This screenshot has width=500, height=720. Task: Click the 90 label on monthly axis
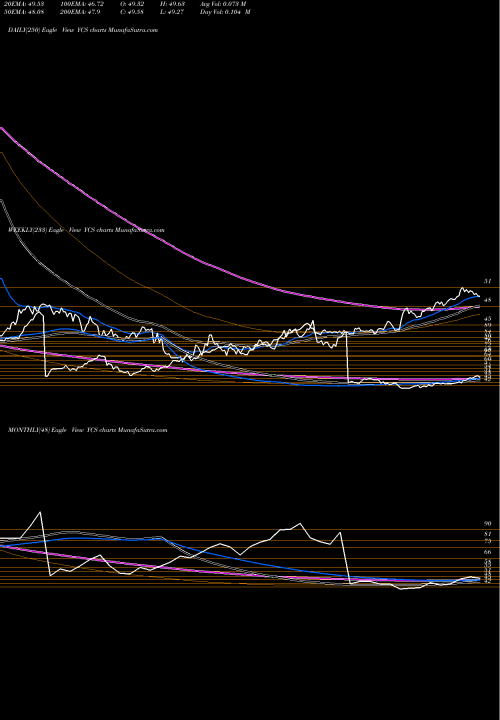pos(488,523)
